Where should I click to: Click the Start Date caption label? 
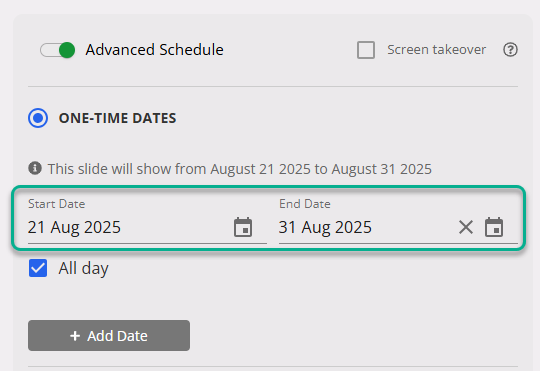56,204
